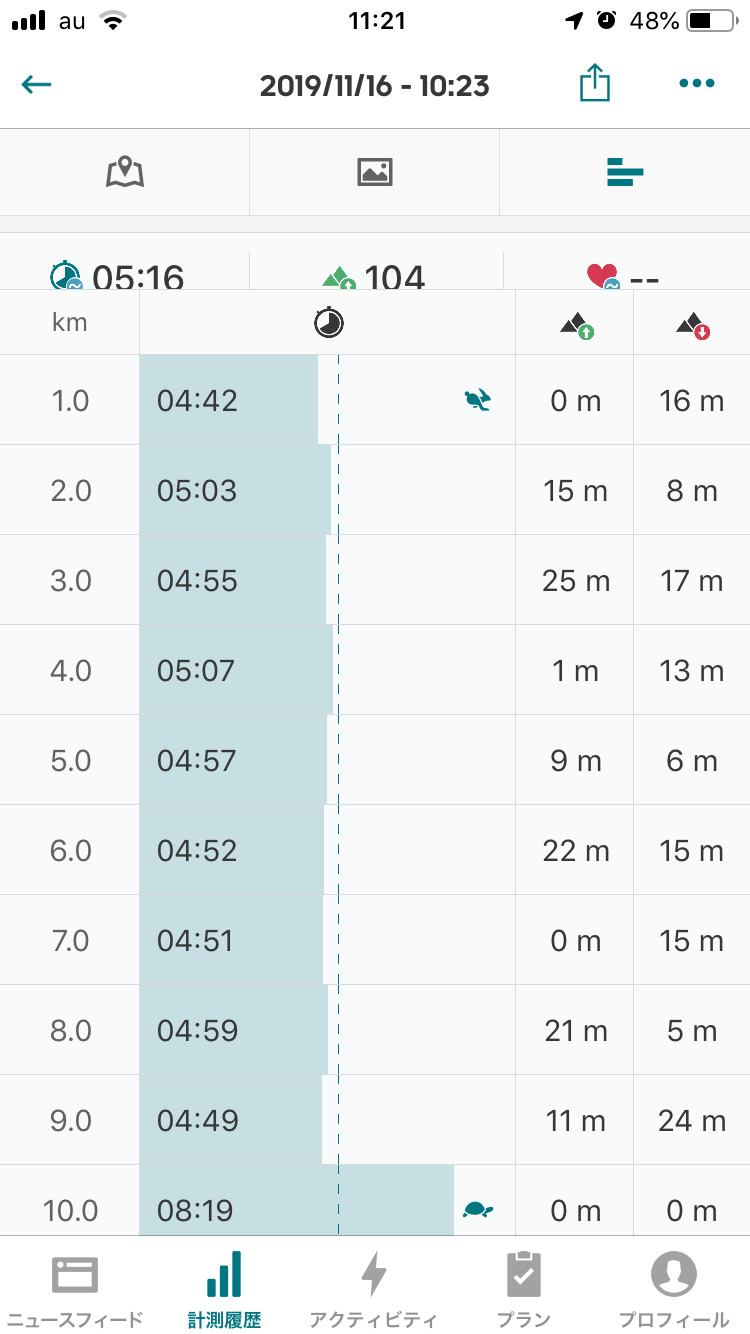Open the three-dots more options menu
Viewport: 750px width, 1334px height.
pyautogui.click(x=696, y=85)
